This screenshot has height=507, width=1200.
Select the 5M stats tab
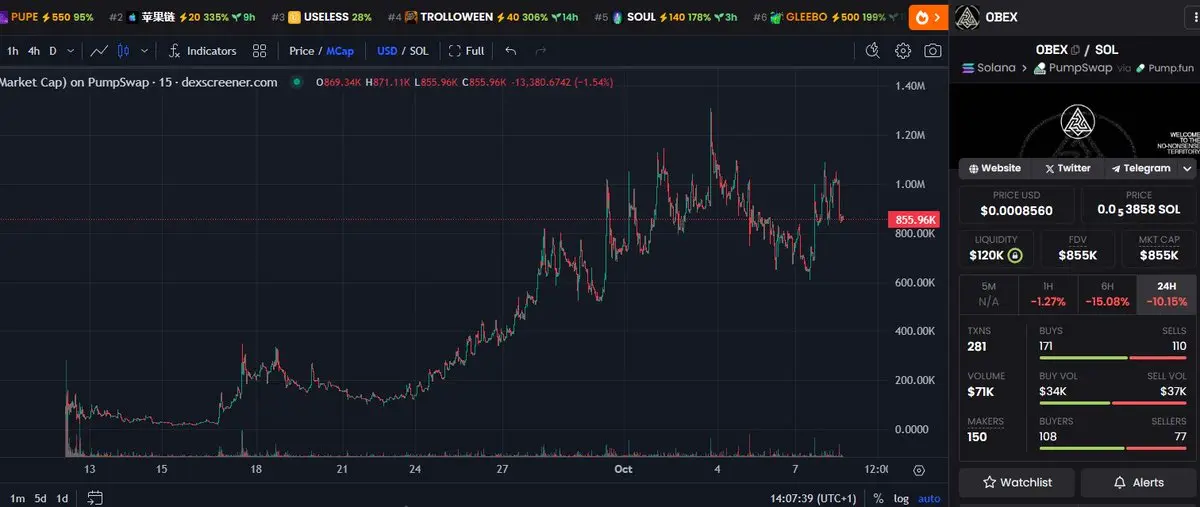(x=988, y=293)
